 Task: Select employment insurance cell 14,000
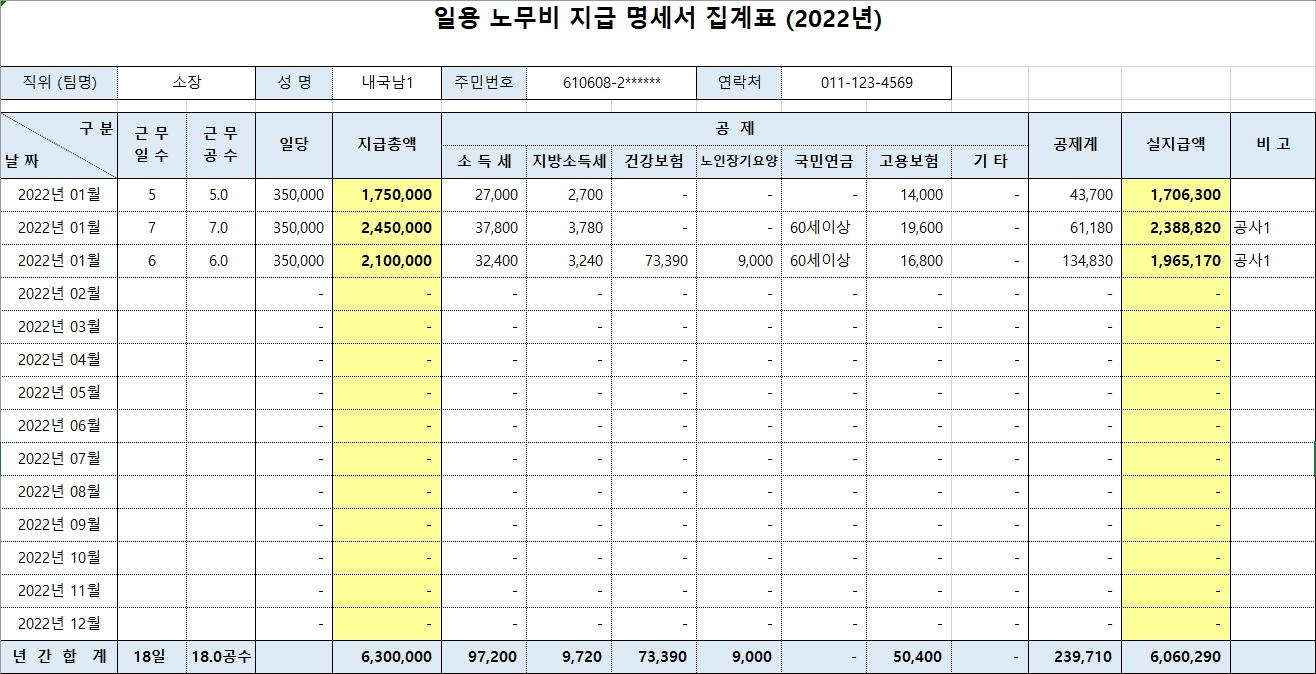(x=908, y=195)
